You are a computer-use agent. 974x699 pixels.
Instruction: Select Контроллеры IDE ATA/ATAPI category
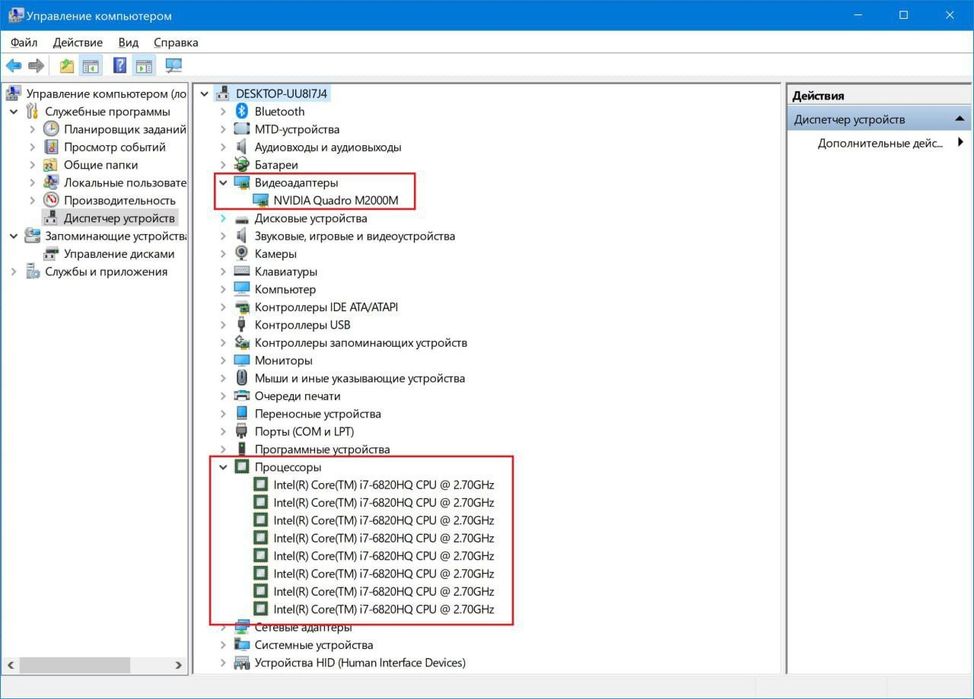coord(326,307)
